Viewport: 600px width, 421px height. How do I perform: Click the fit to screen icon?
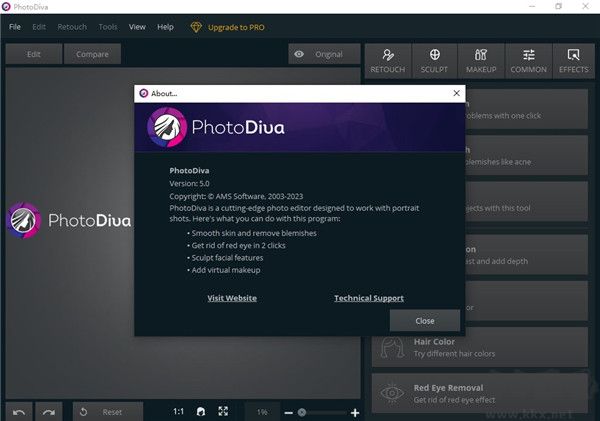(x=223, y=411)
